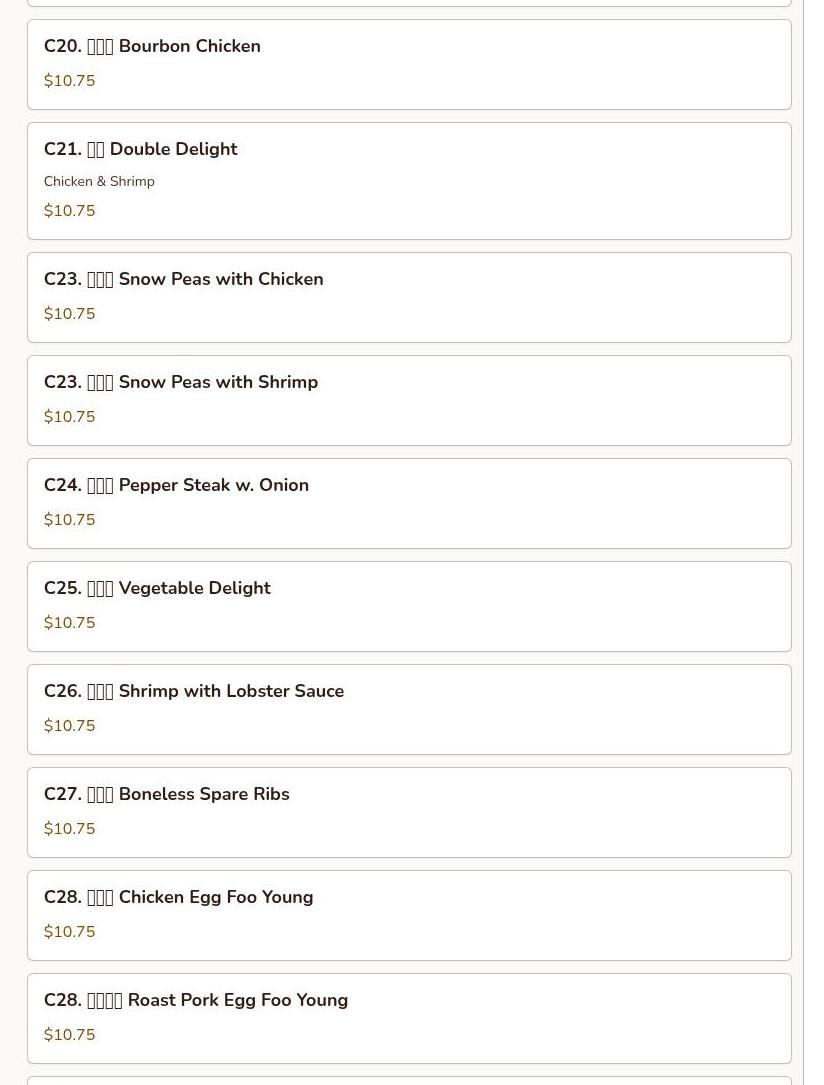Choose Snow Peas with Chicken
Screen dimensions: 824x1085
pos(409,298)
